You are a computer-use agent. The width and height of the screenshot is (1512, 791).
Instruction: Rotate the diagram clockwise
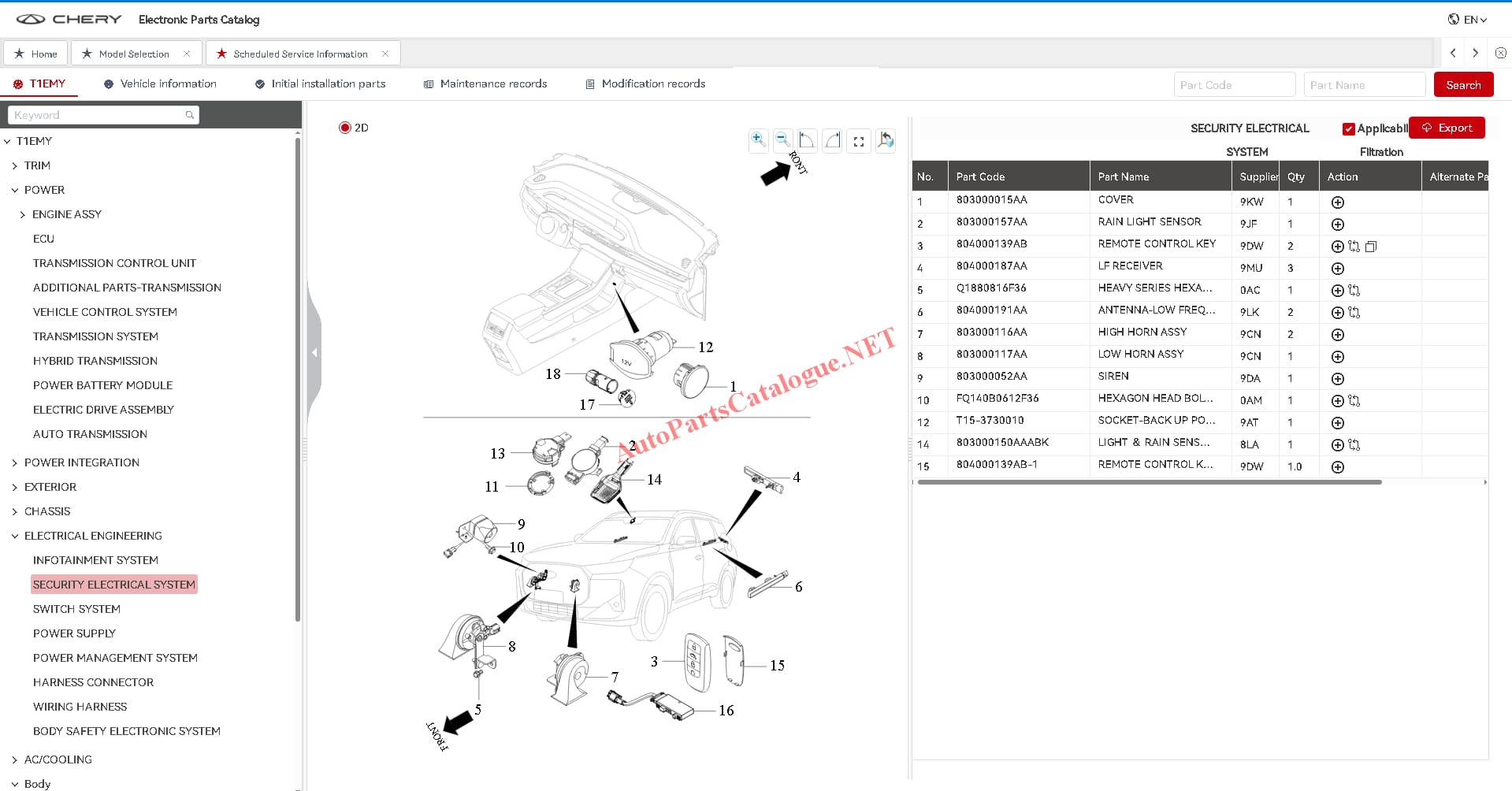832,140
